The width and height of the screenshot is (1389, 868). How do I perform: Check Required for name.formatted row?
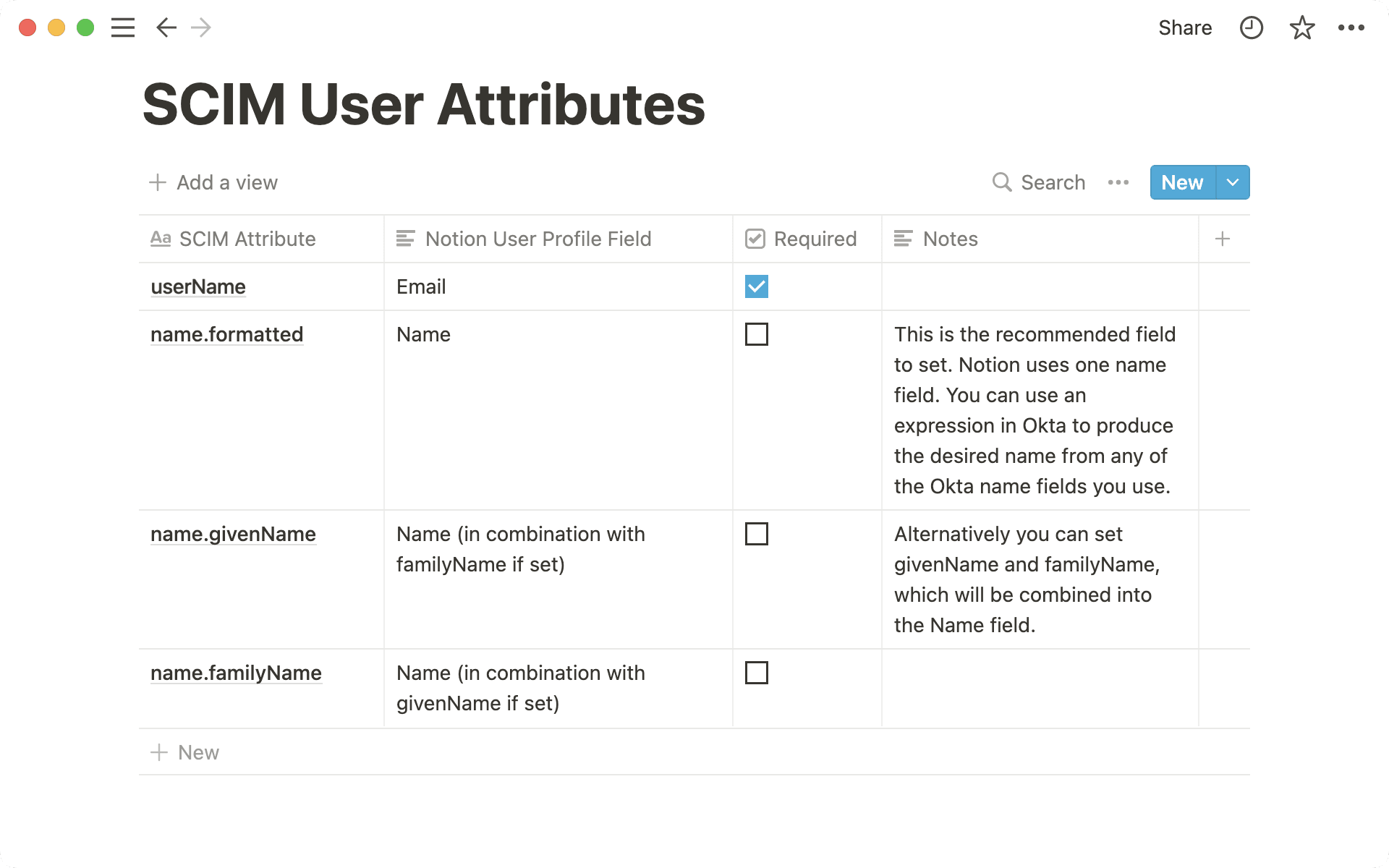tap(756, 334)
